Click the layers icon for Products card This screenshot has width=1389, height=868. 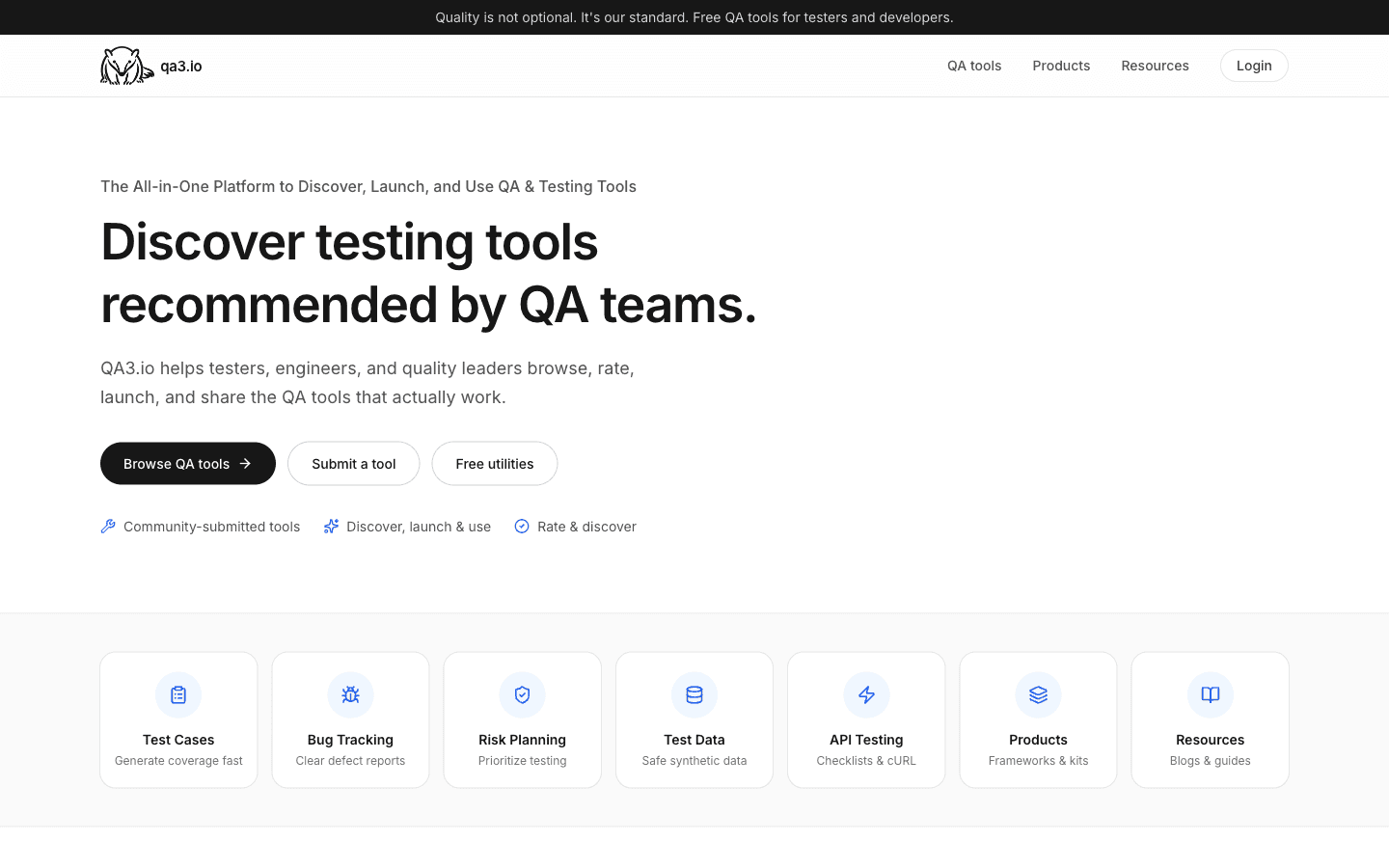(x=1038, y=694)
